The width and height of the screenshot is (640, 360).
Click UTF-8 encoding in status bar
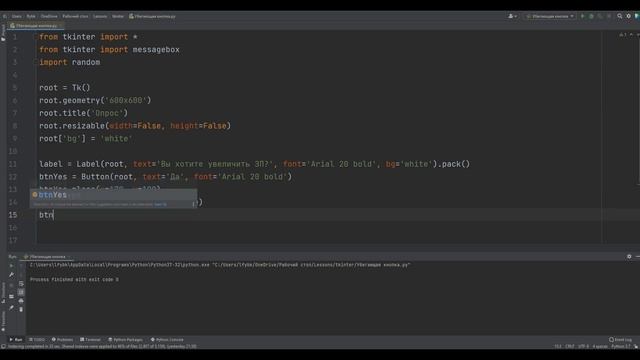[583, 347]
